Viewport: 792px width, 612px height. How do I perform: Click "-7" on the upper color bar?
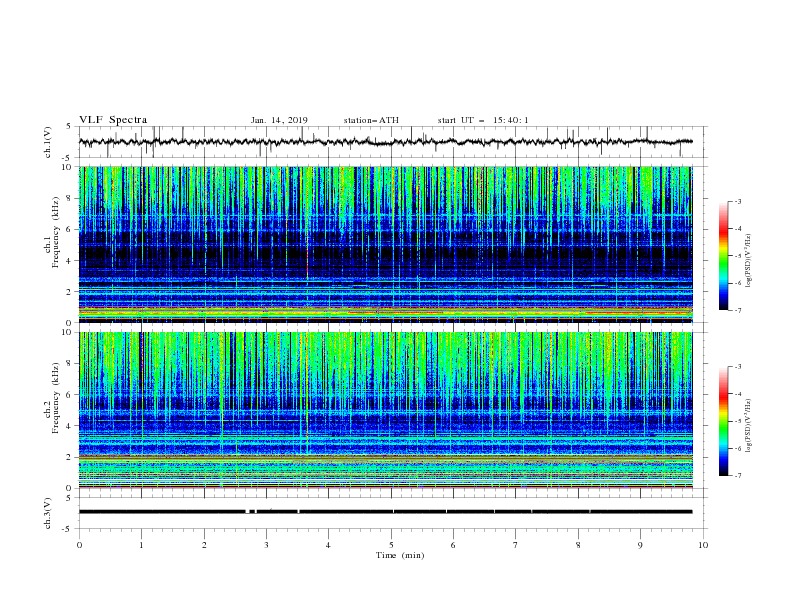(738, 310)
